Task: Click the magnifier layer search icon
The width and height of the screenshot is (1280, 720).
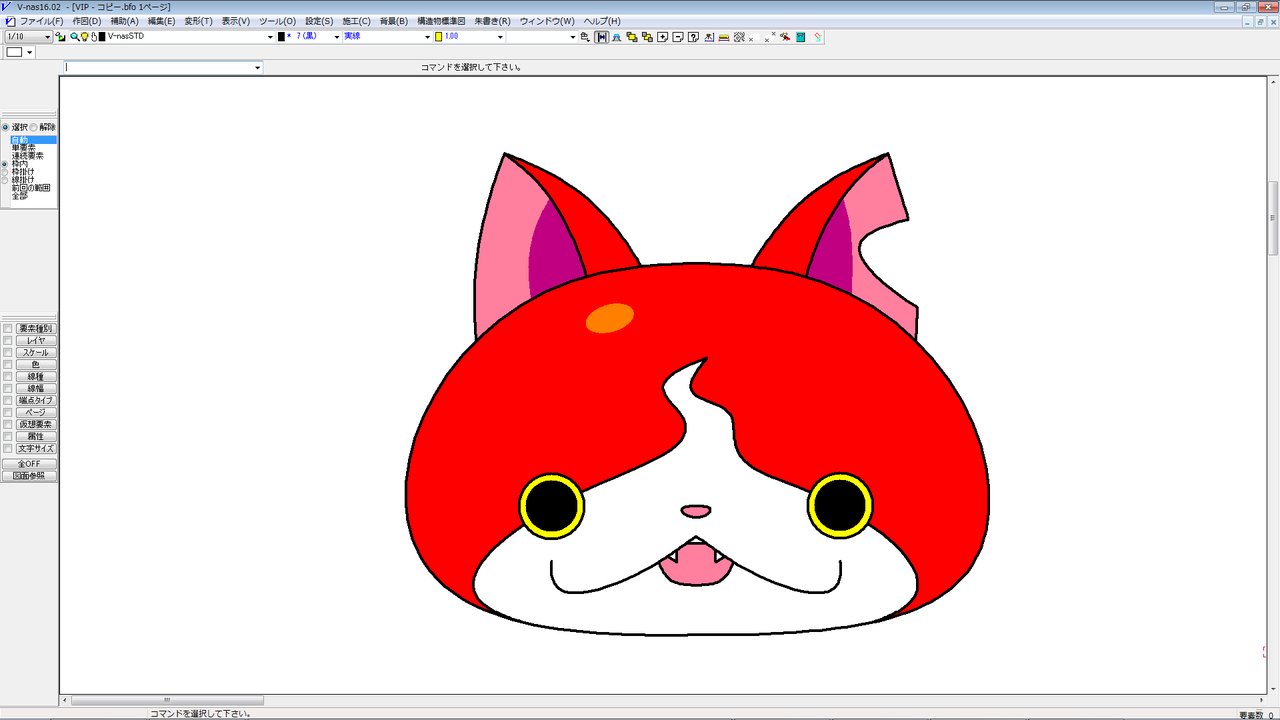Action: (x=75, y=37)
